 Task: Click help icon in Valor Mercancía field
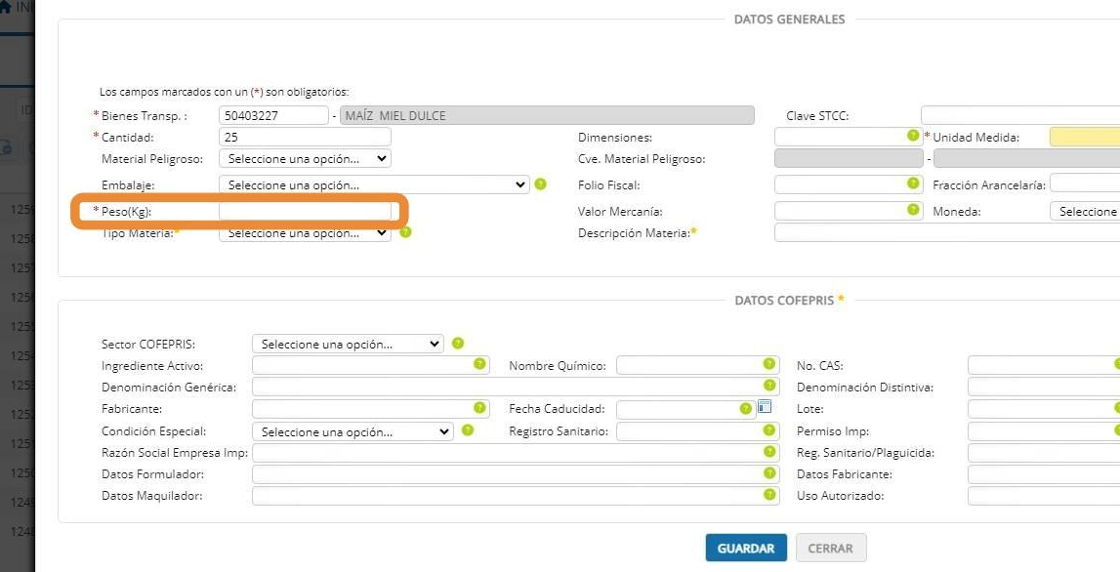pyautogui.click(x=912, y=210)
